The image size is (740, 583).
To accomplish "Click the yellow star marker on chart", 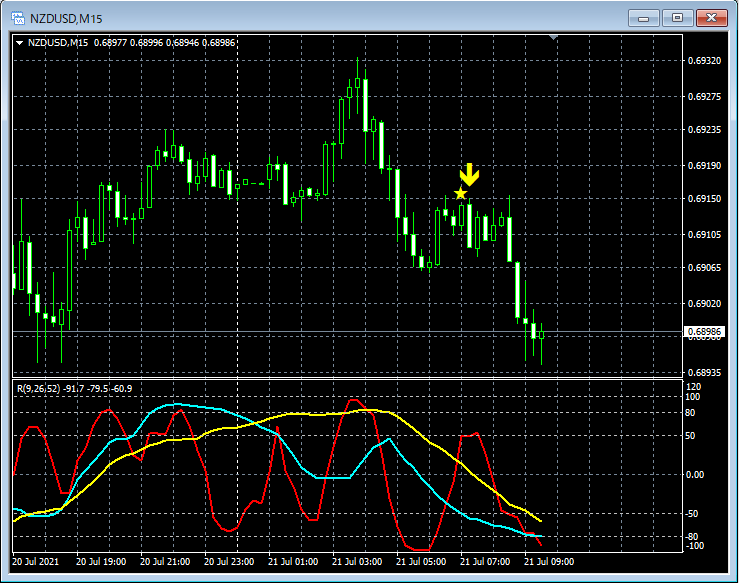I will click(x=461, y=194).
